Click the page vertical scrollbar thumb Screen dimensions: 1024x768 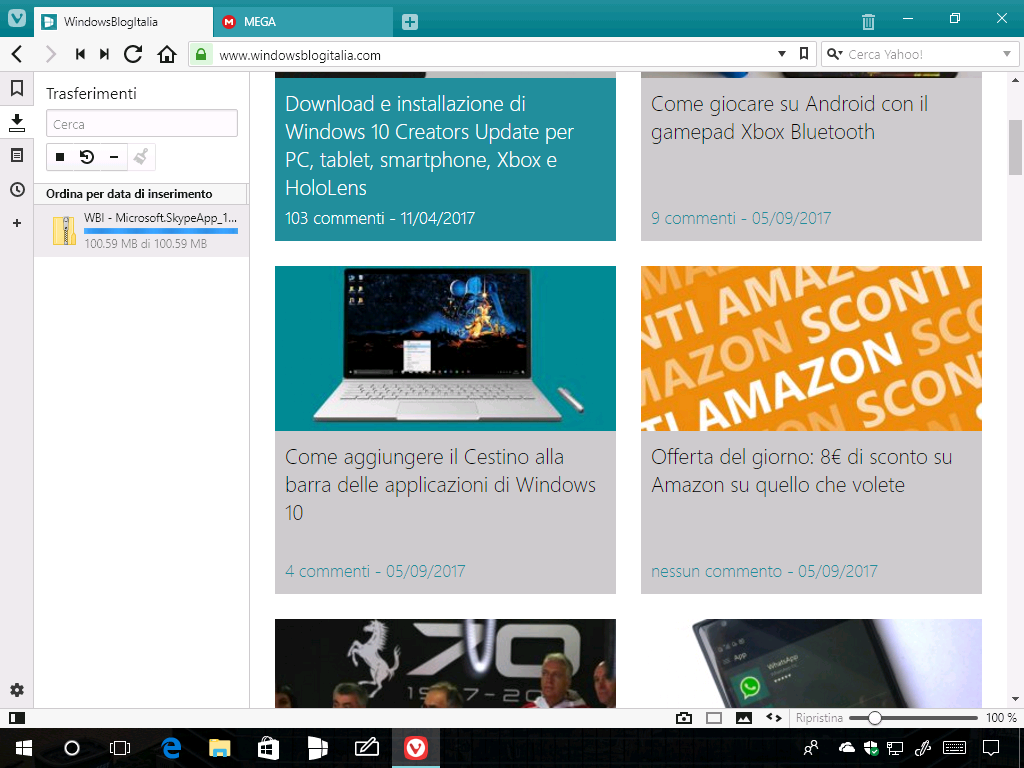click(1016, 148)
